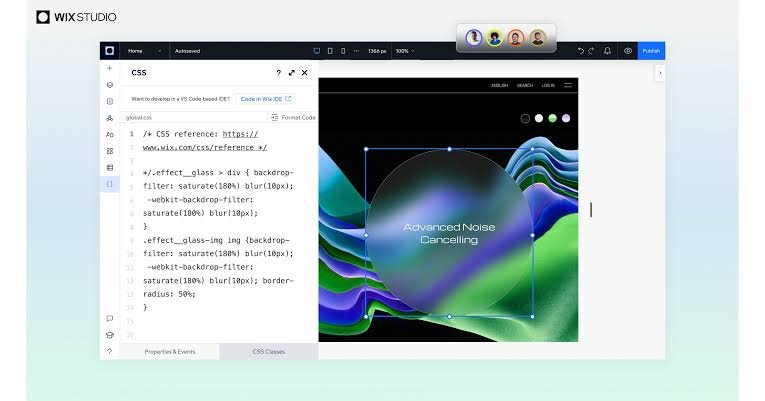Click the first collaborator avatar with purple ring
765x401 pixels.
click(473, 38)
